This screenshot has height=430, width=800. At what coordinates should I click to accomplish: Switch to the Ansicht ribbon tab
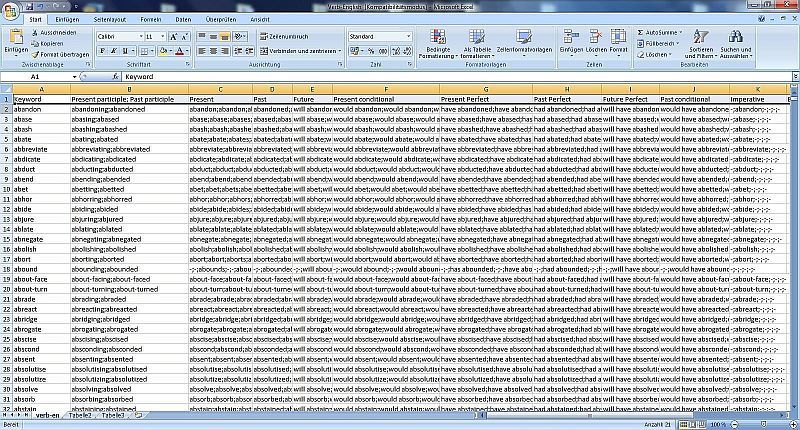(260, 19)
